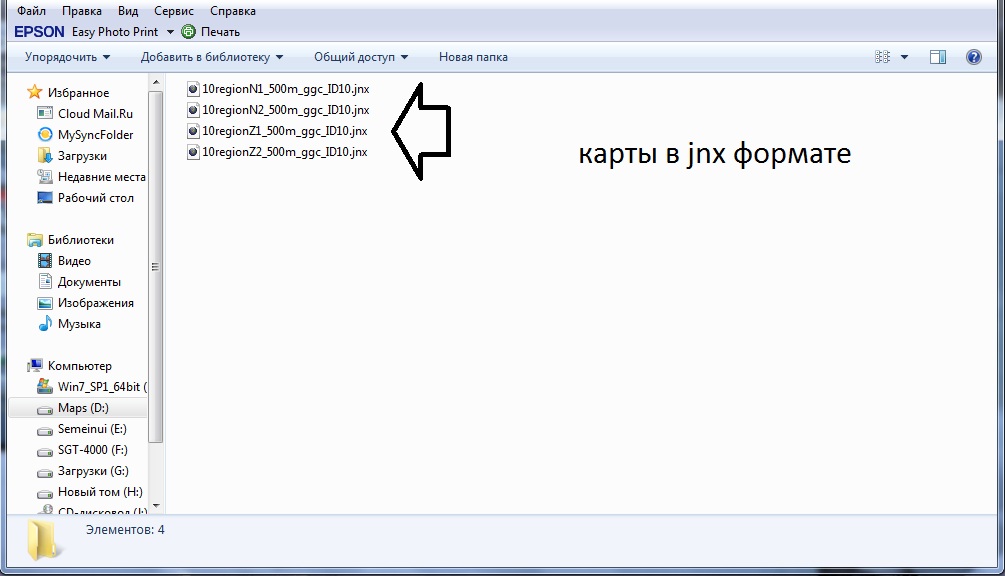This screenshot has height=576, width=1005.
Task: Expand the view options dropdown arrow
Action: [x=905, y=57]
